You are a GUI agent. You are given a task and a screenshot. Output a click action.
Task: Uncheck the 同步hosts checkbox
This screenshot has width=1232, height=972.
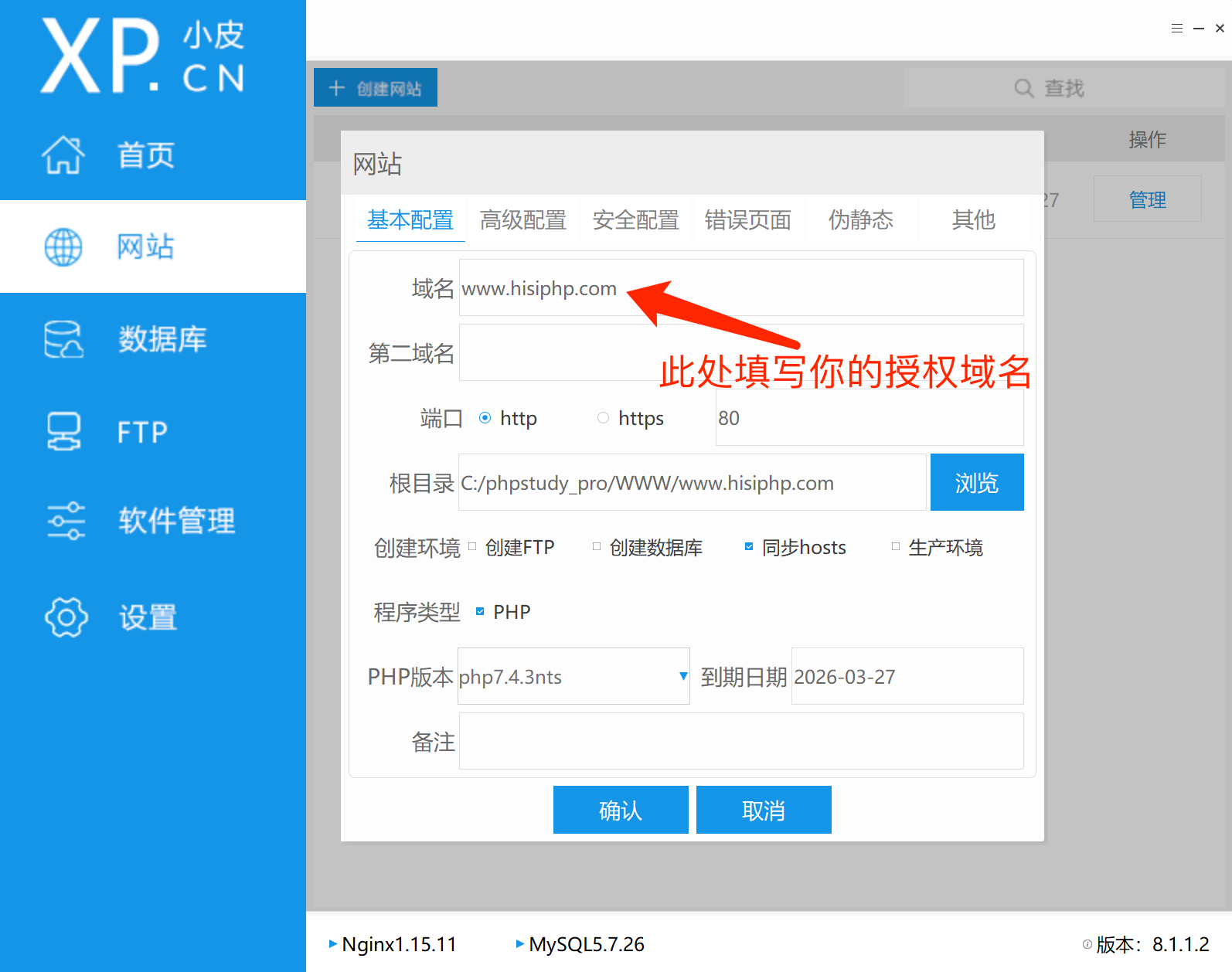click(x=749, y=546)
